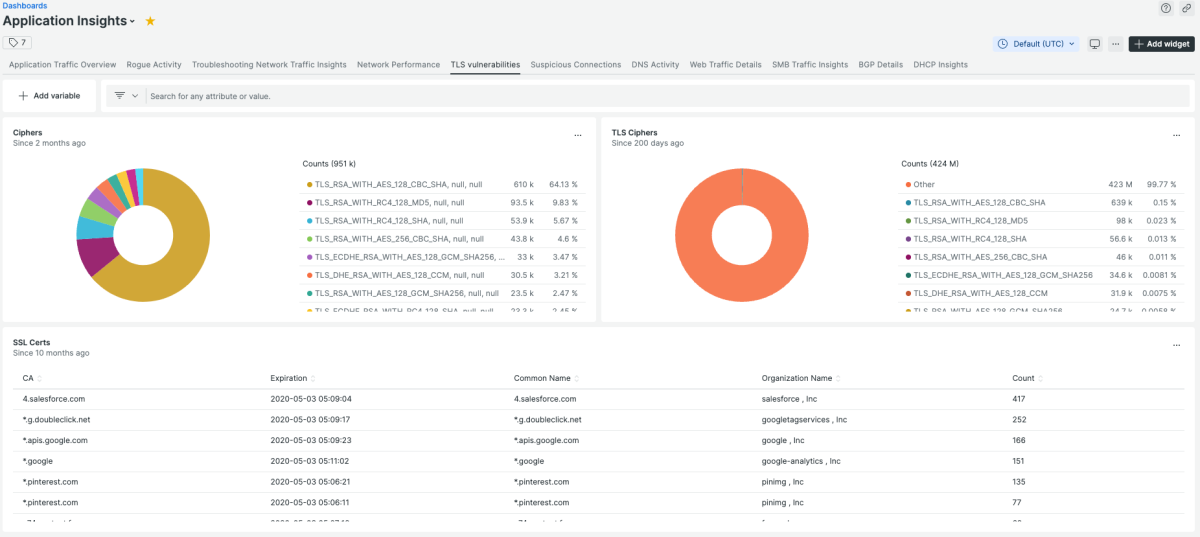Viewport: 1200px width, 537px height.
Task: Click the Add variable button
Action: (49, 96)
